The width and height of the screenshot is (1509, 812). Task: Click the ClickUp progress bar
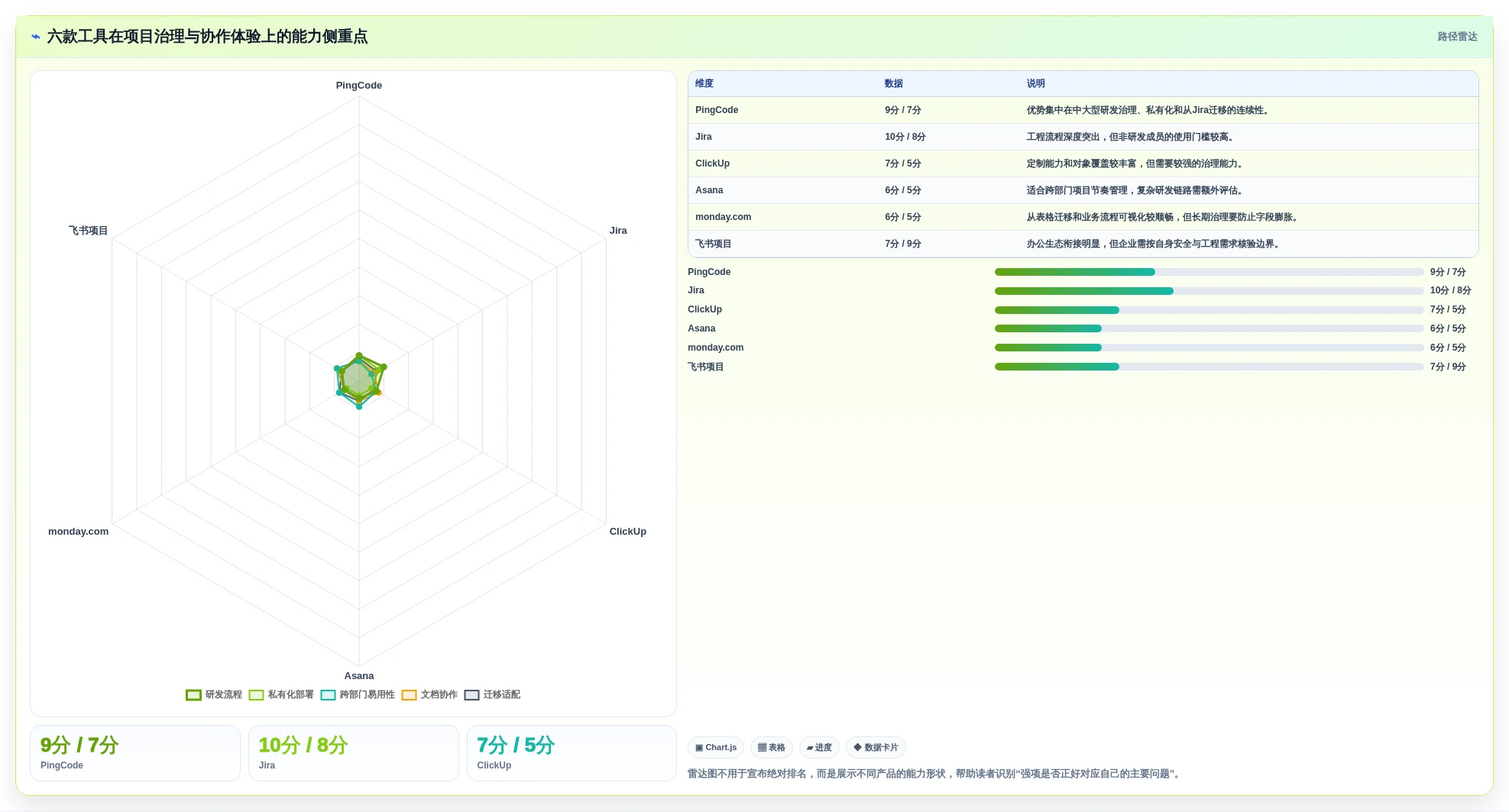coord(1209,310)
